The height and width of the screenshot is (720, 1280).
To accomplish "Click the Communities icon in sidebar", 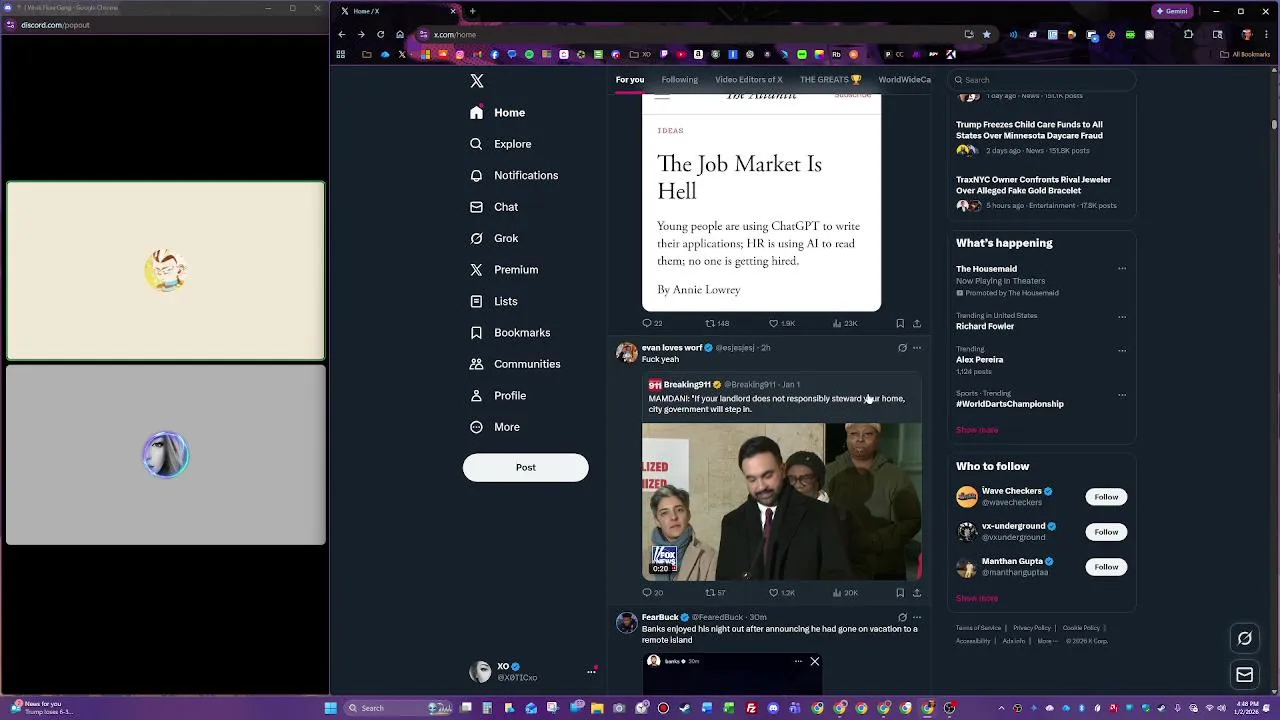I will pyautogui.click(x=476, y=364).
